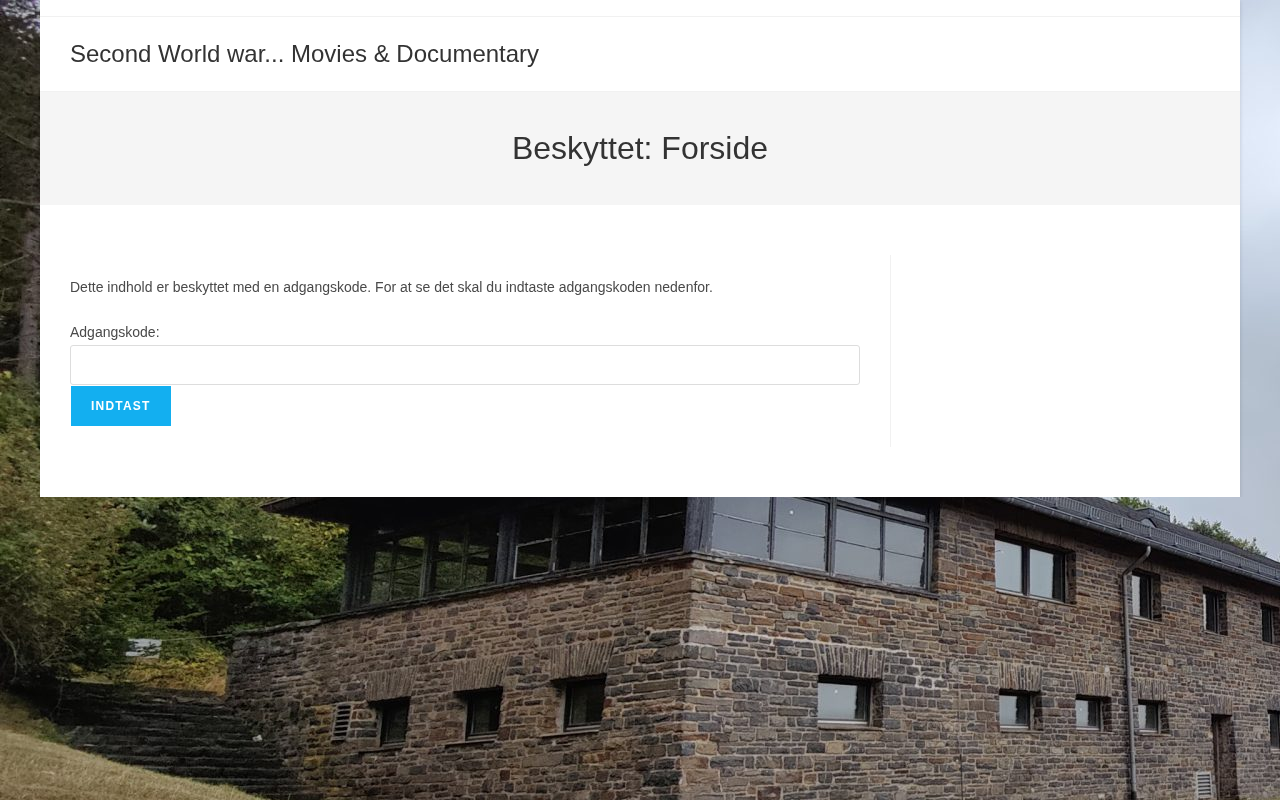Click the Adgangskode: field label
Screen dimensions: 1280x800
coord(115,332)
